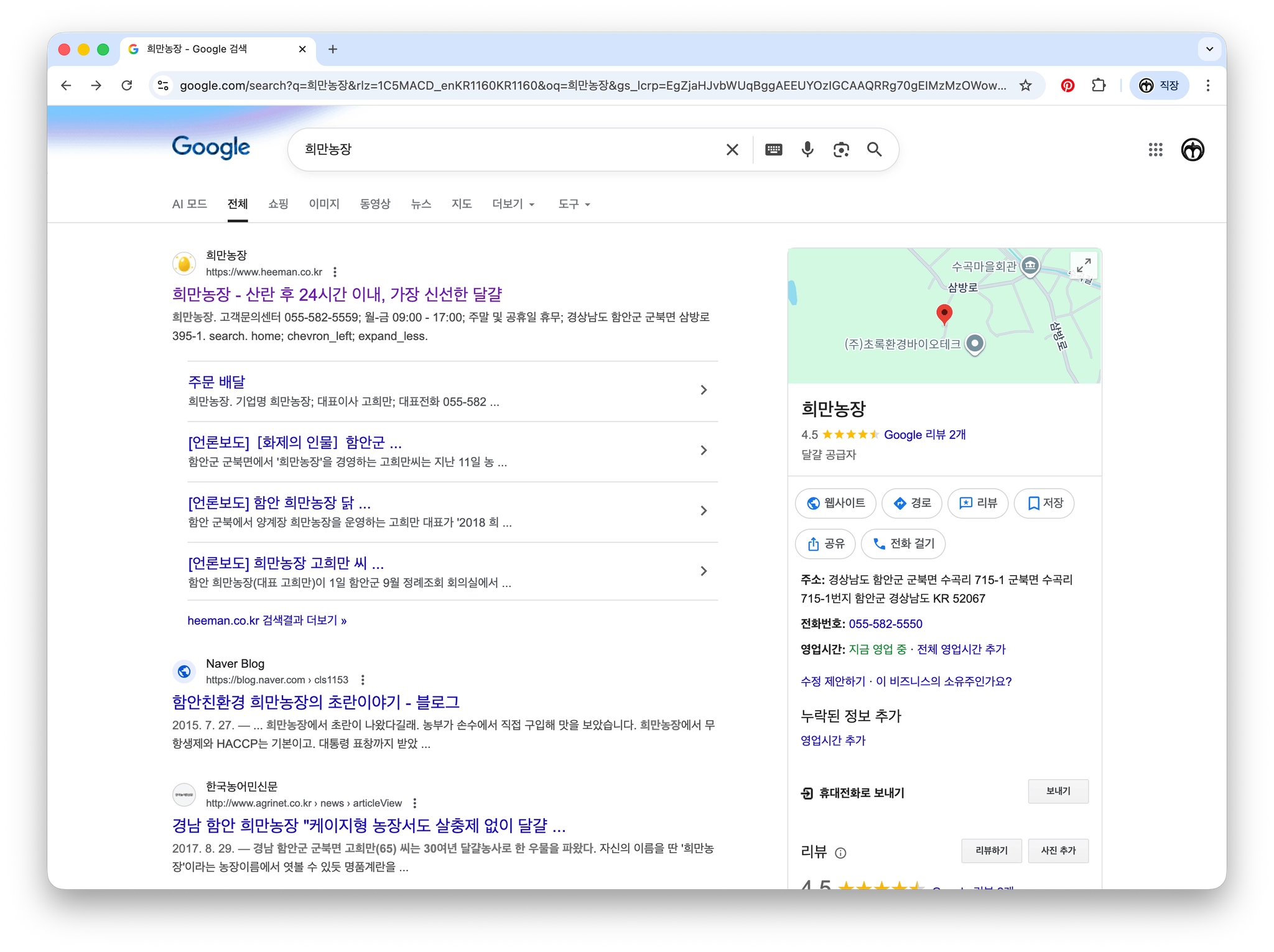Viewport: 1274px width, 952px height.
Task: Bookmark this page with star icon
Action: (x=1025, y=85)
